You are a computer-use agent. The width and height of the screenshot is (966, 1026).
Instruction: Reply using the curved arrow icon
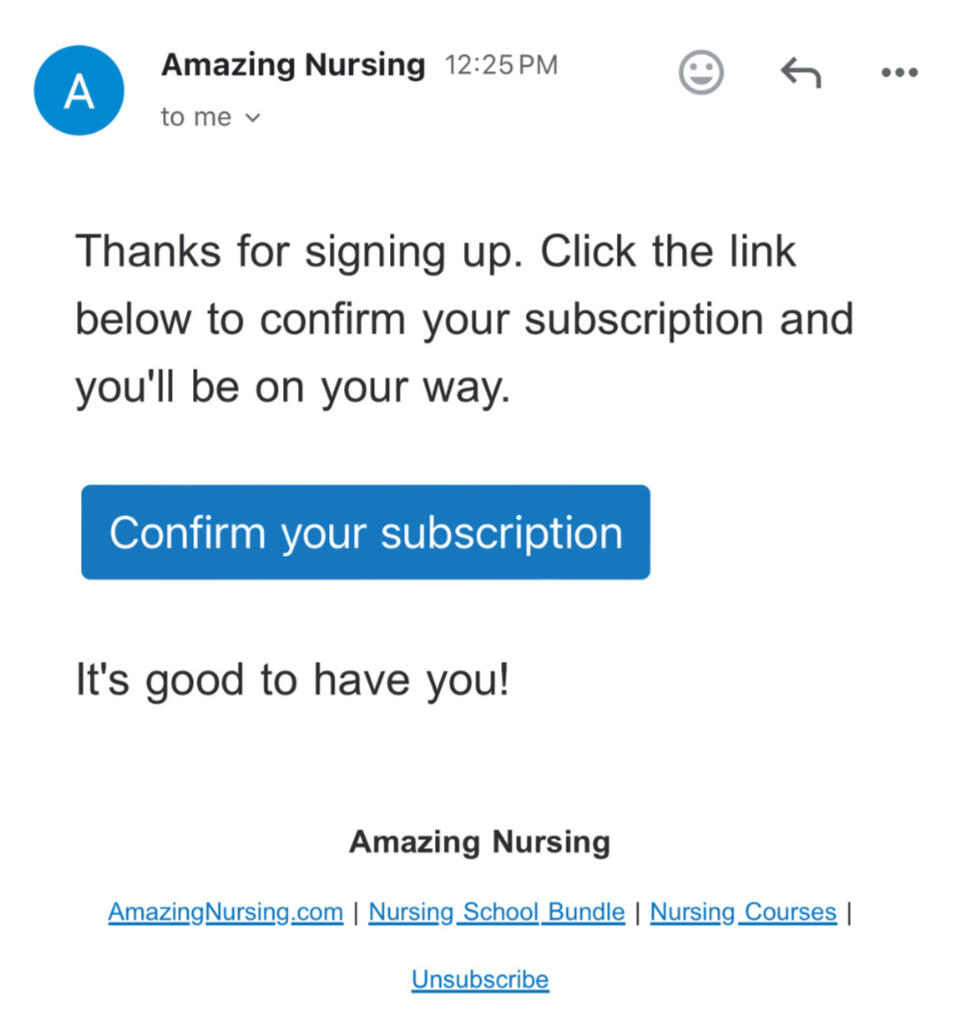tap(800, 72)
